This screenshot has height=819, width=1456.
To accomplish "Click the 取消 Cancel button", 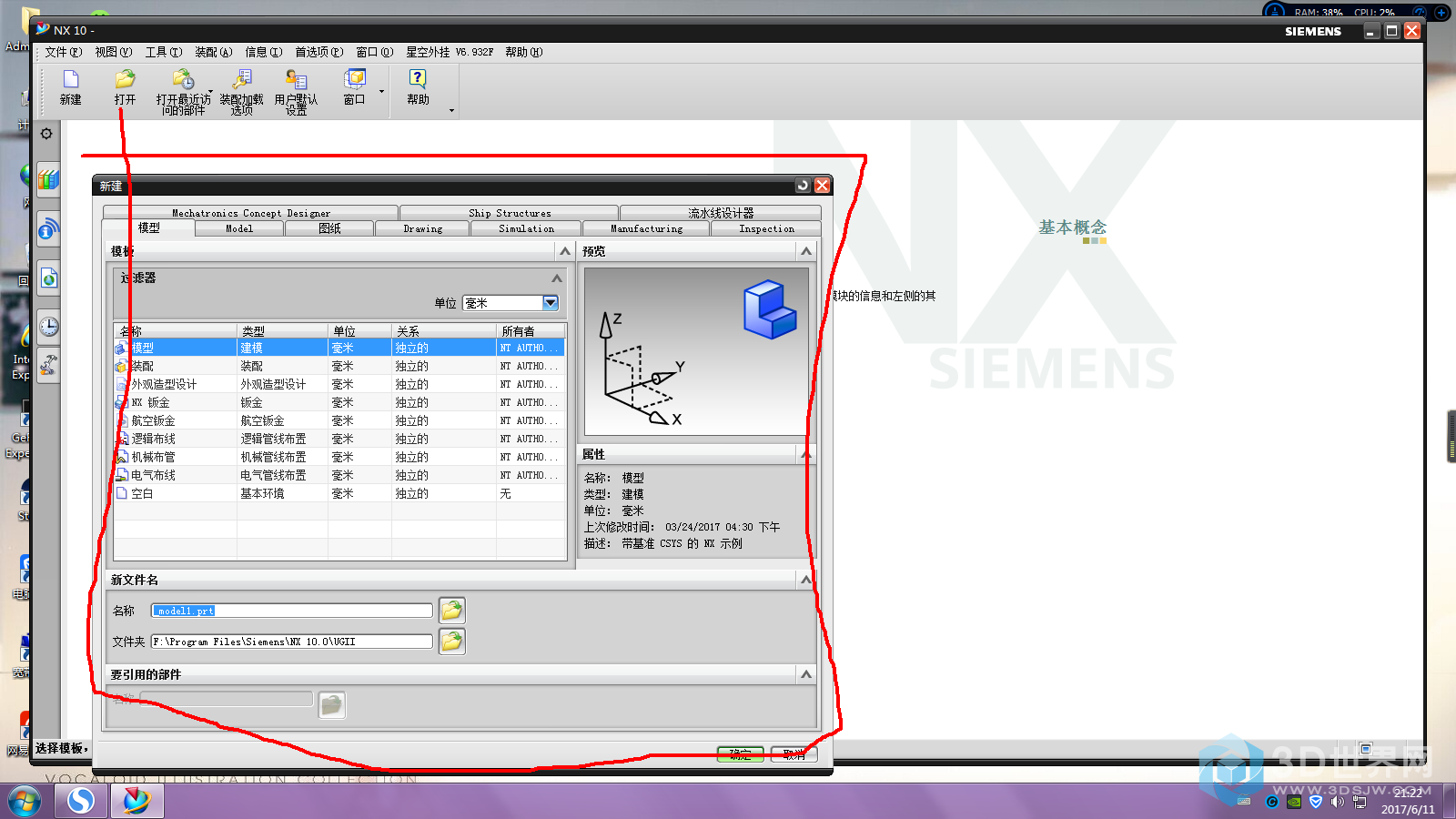I will [794, 754].
